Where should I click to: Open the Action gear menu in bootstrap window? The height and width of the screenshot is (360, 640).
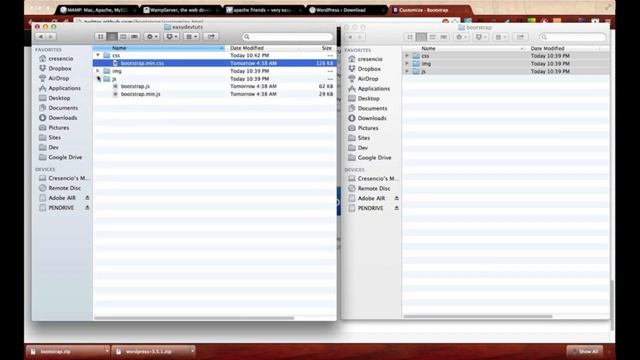461,37
